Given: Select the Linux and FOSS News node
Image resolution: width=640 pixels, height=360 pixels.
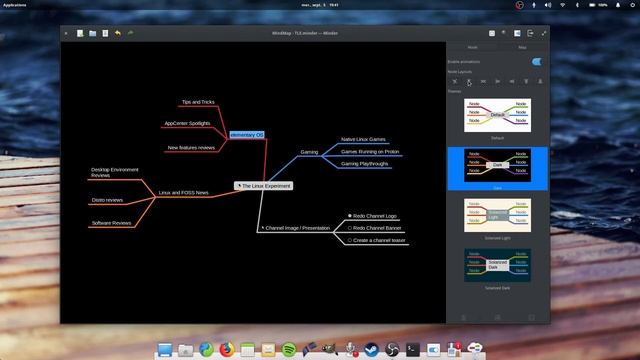Looking at the screenshot, I should 184,193.
